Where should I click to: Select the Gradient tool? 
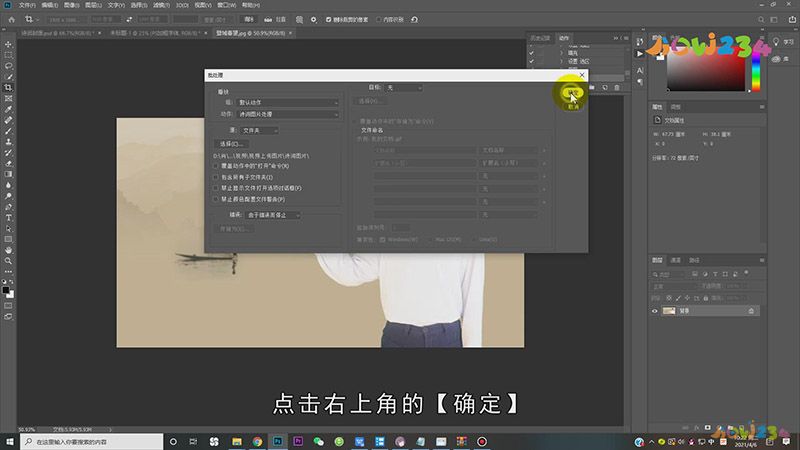pyautogui.click(x=8, y=174)
